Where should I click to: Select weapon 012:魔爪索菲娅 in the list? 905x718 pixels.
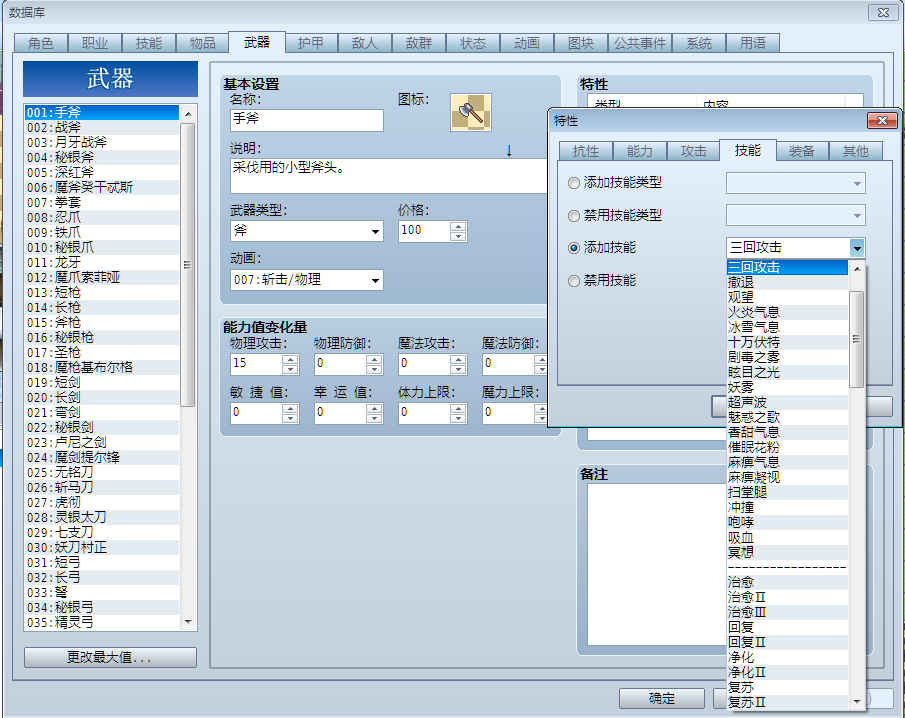pos(102,278)
